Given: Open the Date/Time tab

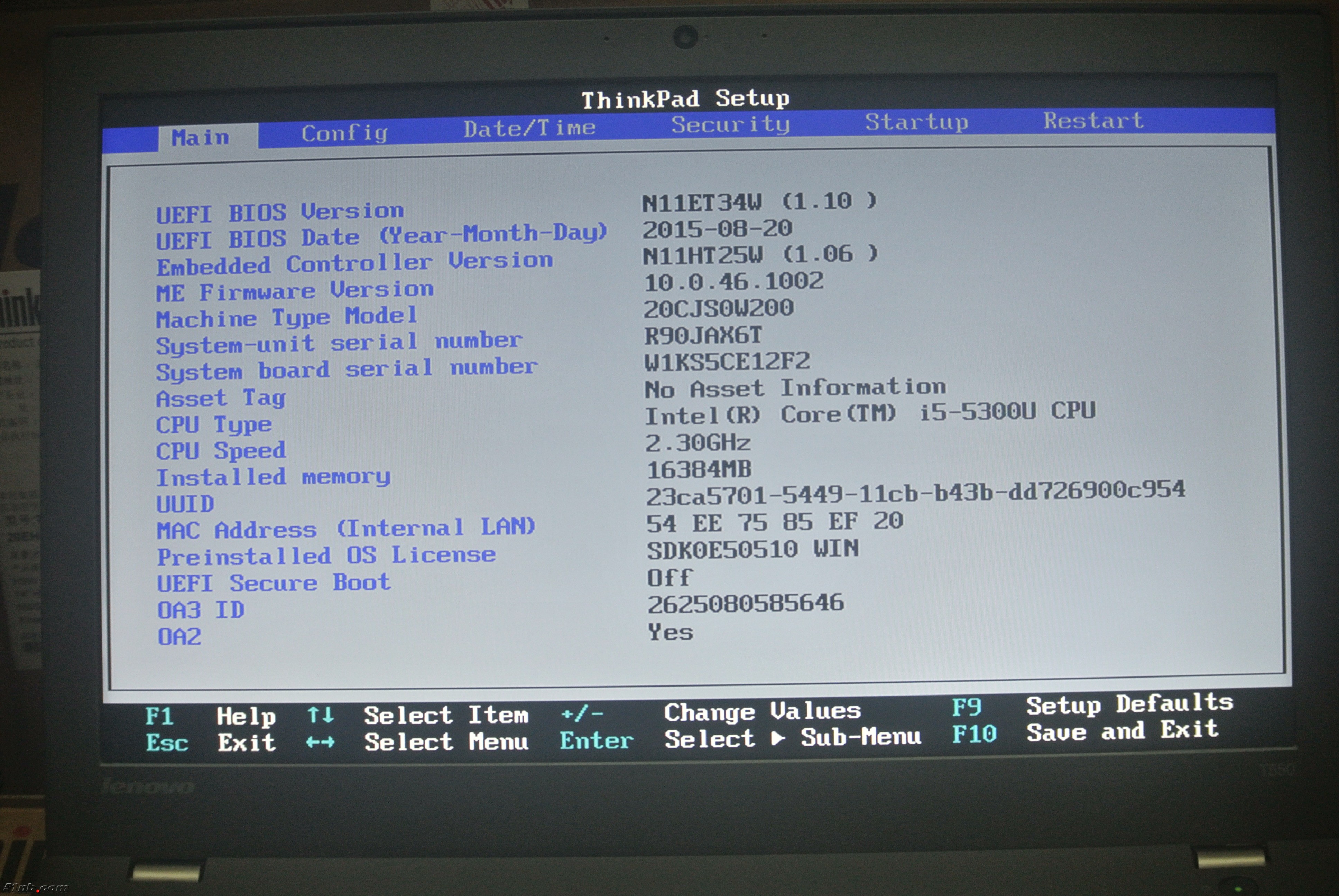Looking at the screenshot, I should 529,128.
